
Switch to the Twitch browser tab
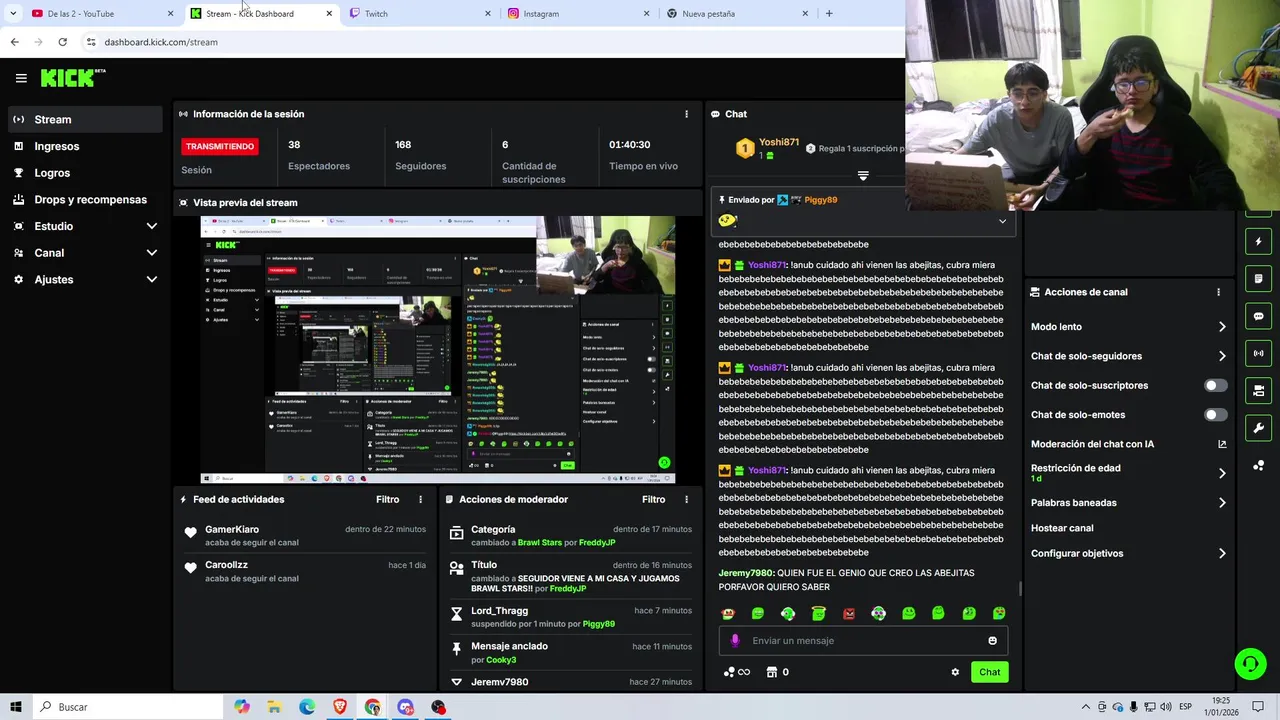tap(420, 14)
